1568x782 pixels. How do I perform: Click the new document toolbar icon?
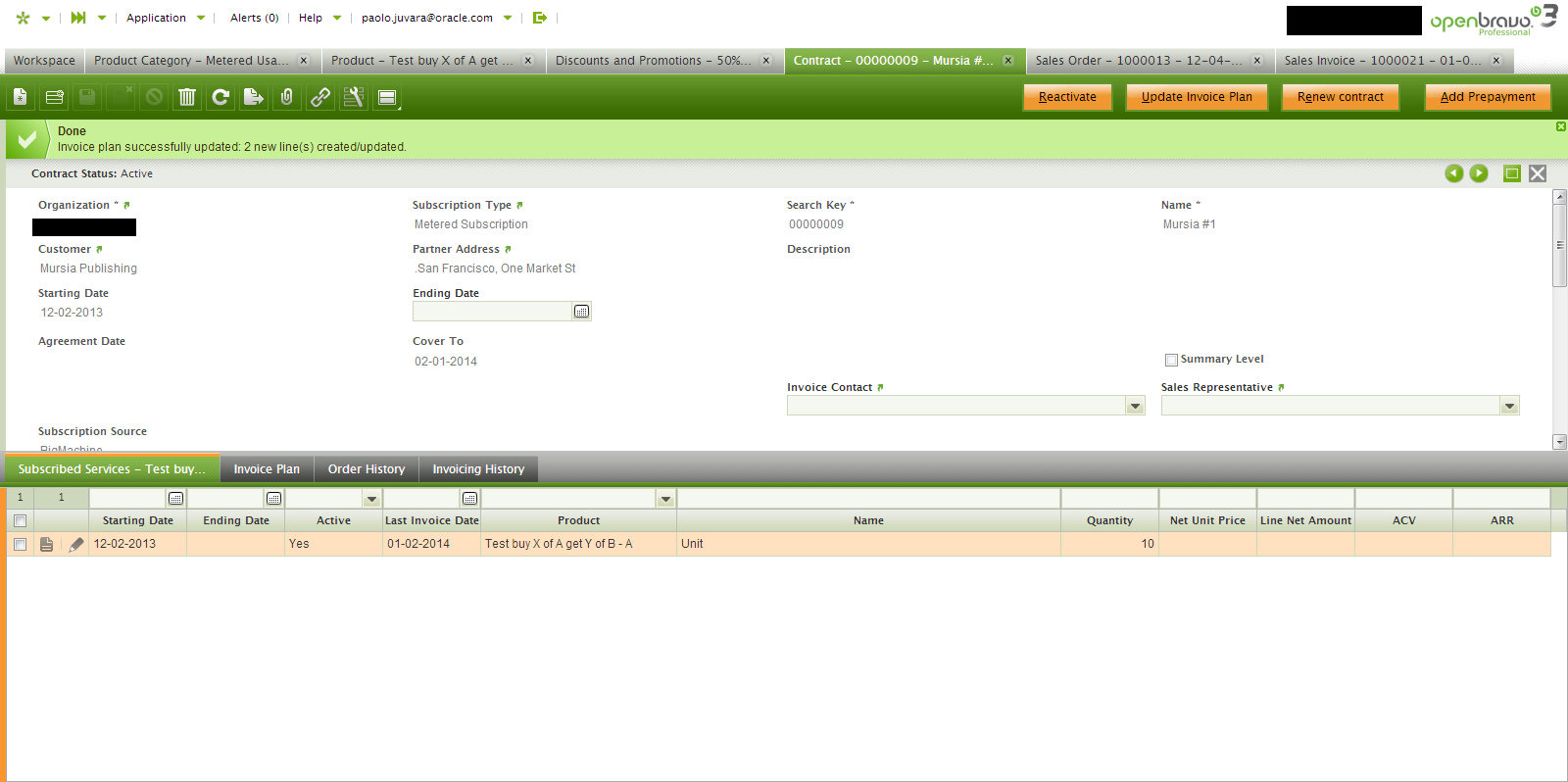pyautogui.click(x=21, y=97)
